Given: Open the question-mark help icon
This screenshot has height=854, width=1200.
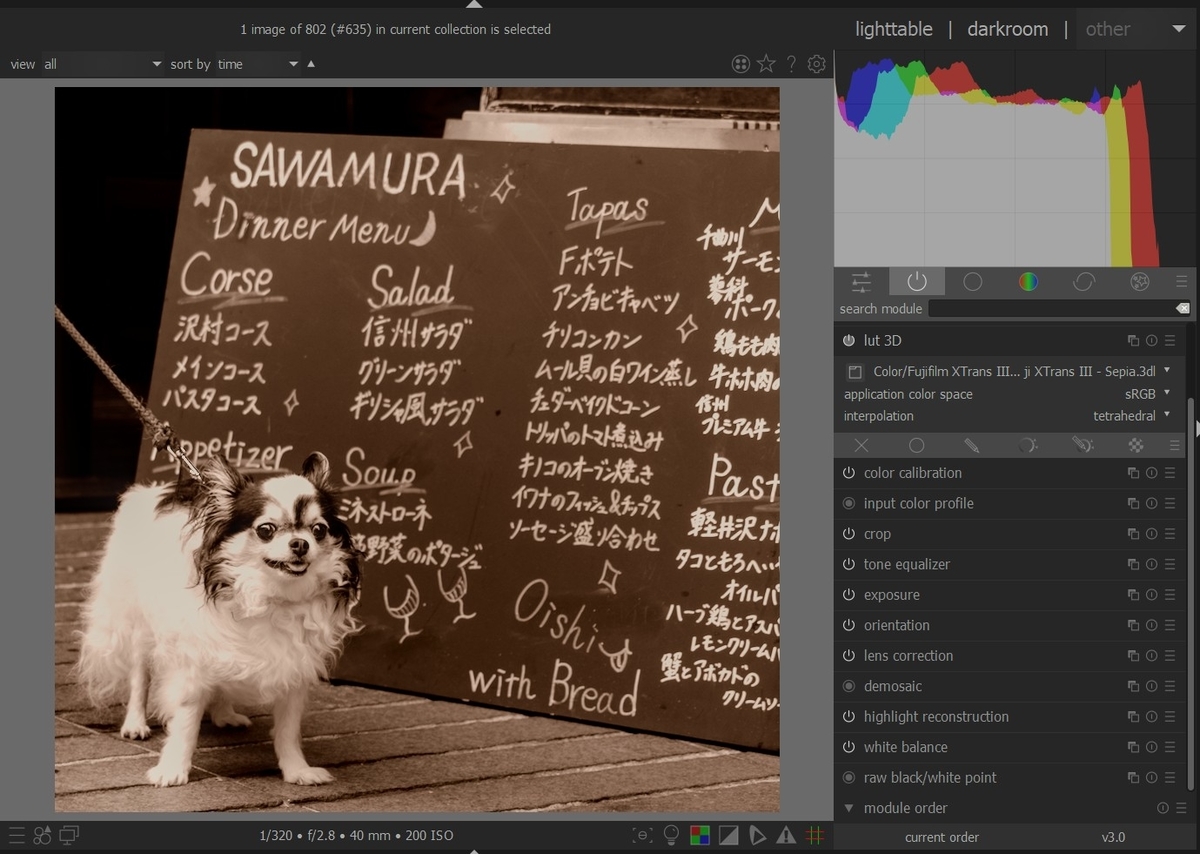Looking at the screenshot, I should [x=791, y=64].
